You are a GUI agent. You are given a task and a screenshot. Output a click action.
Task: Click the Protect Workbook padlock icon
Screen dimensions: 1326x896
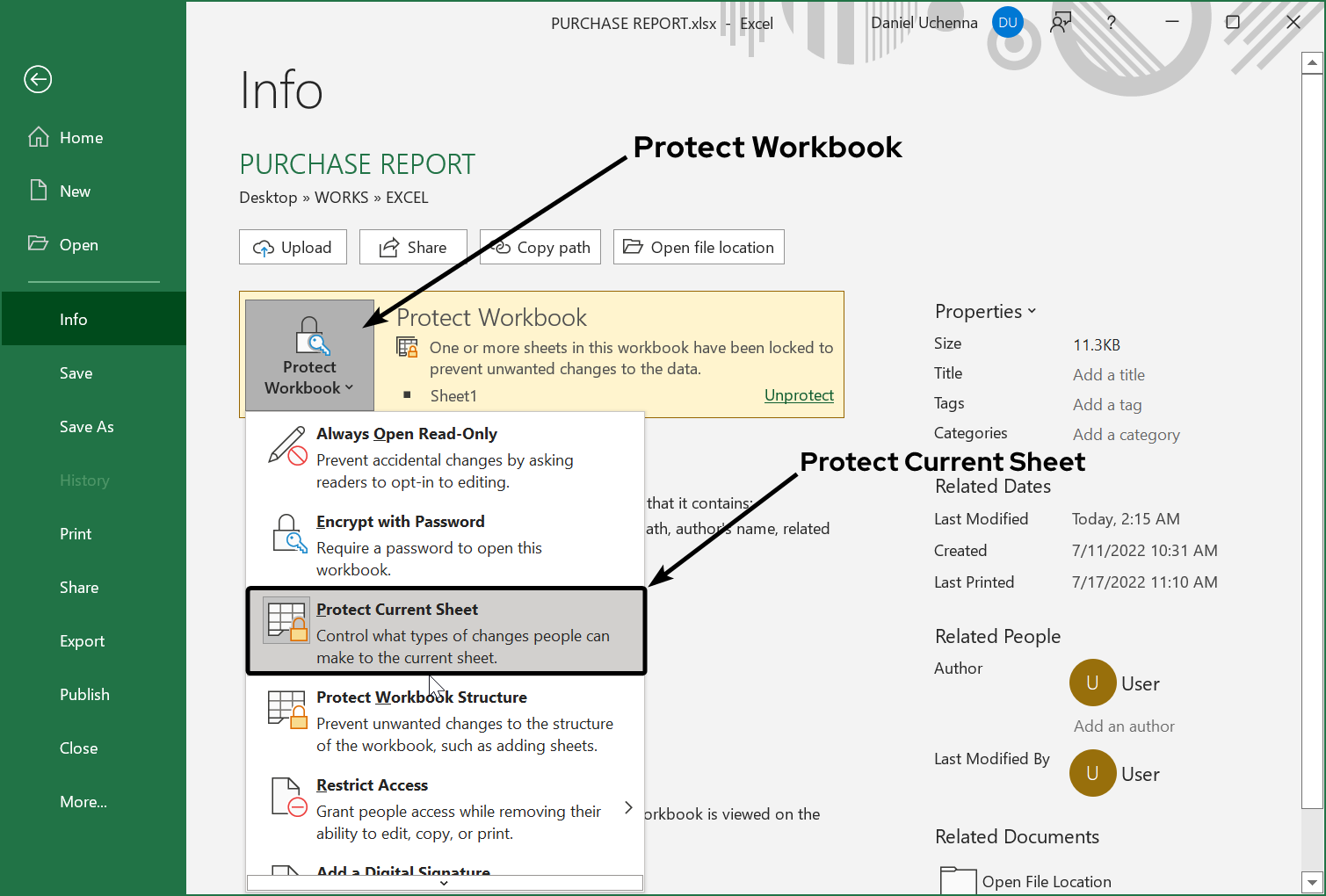click(x=308, y=334)
